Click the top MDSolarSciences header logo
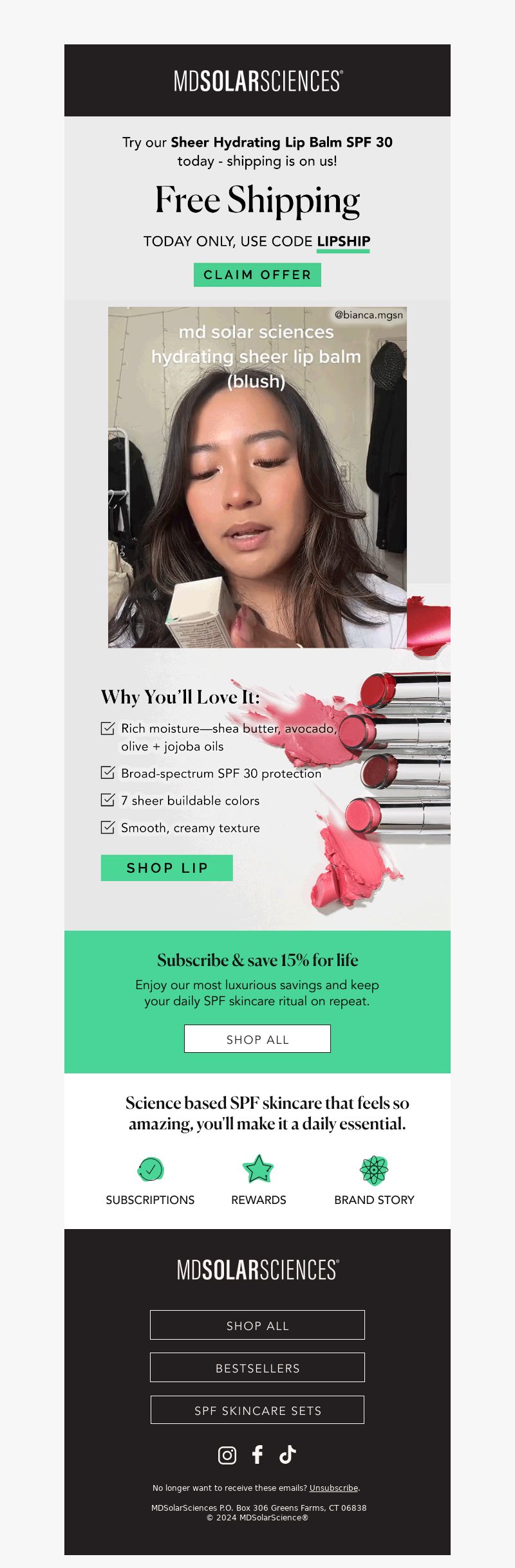515x1568 pixels. click(257, 82)
